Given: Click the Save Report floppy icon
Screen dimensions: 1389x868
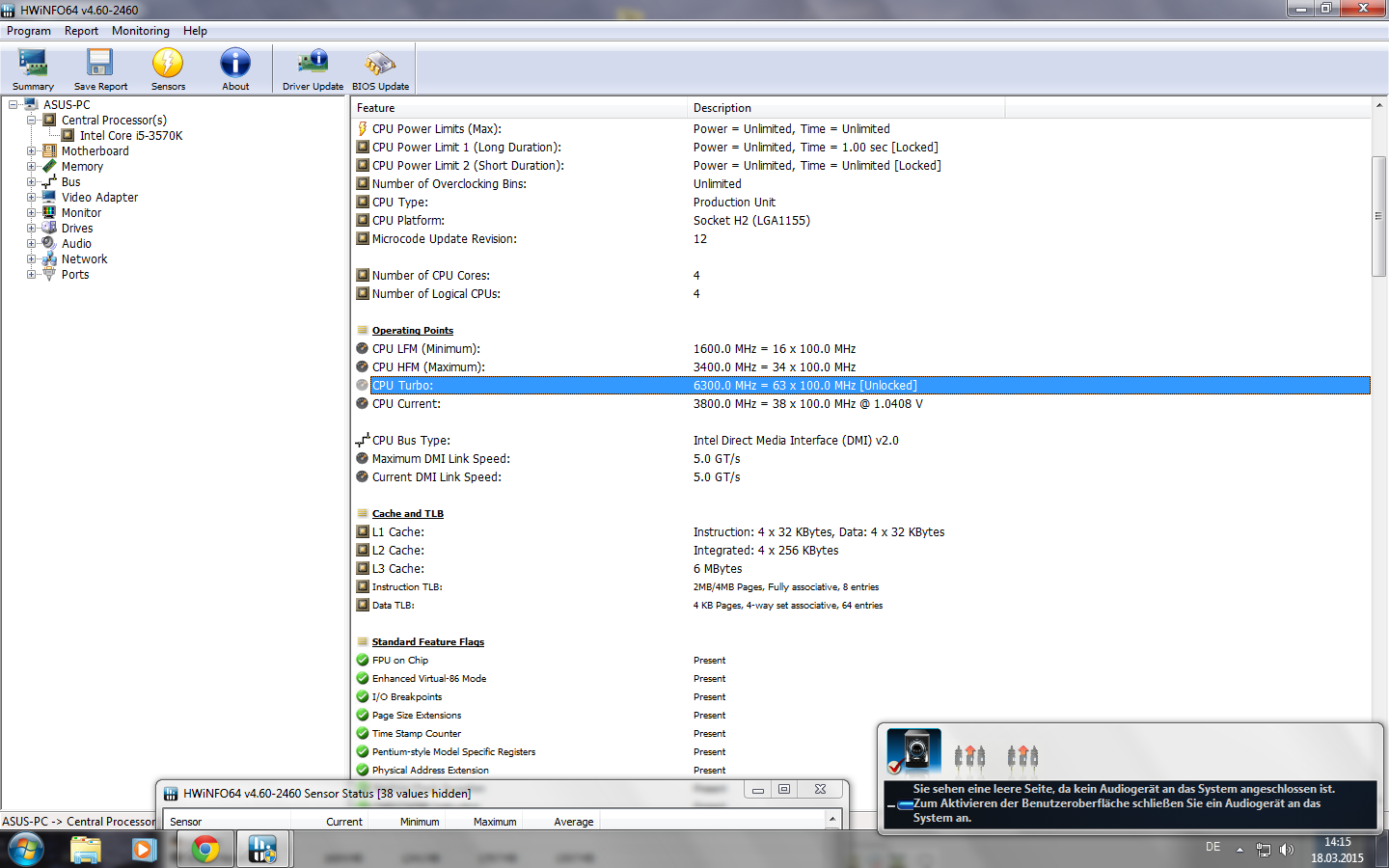Looking at the screenshot, I should 100,68.
